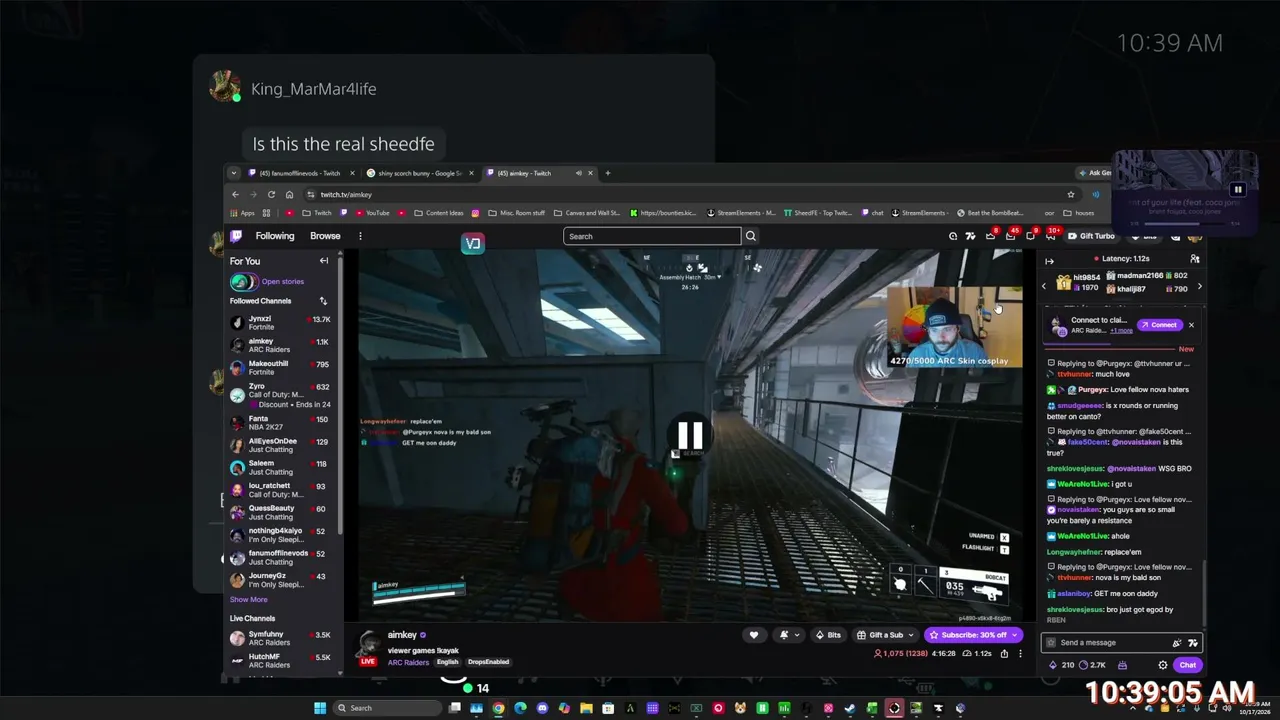Click the Twitch logo home icon
Image resolution: width=1280 pixels, height=720 pixels.
[236, 236]
